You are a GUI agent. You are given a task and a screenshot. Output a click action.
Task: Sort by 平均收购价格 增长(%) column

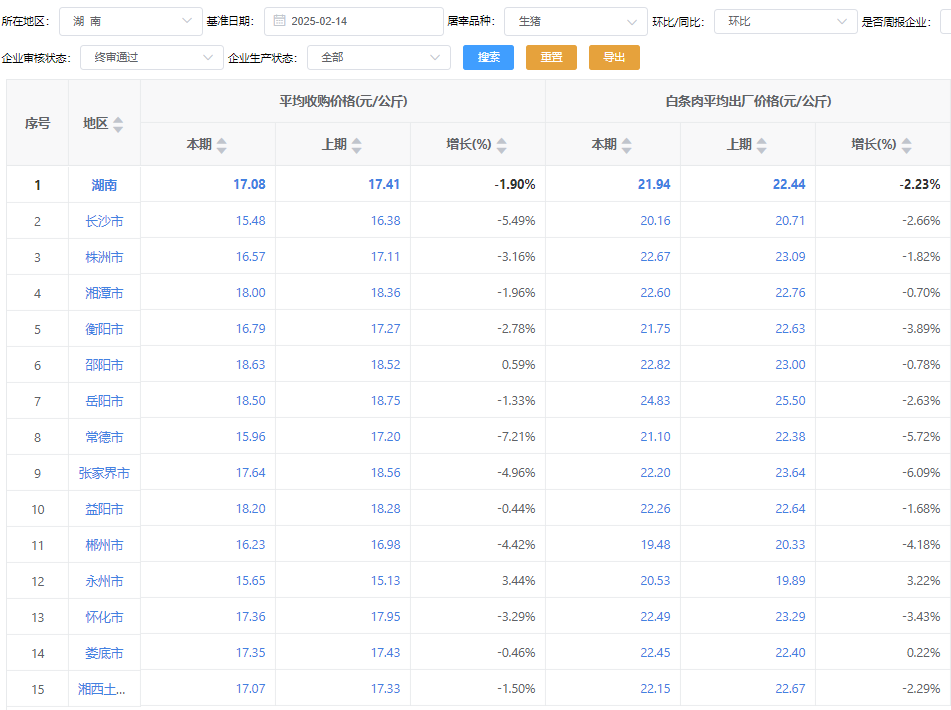501,145
